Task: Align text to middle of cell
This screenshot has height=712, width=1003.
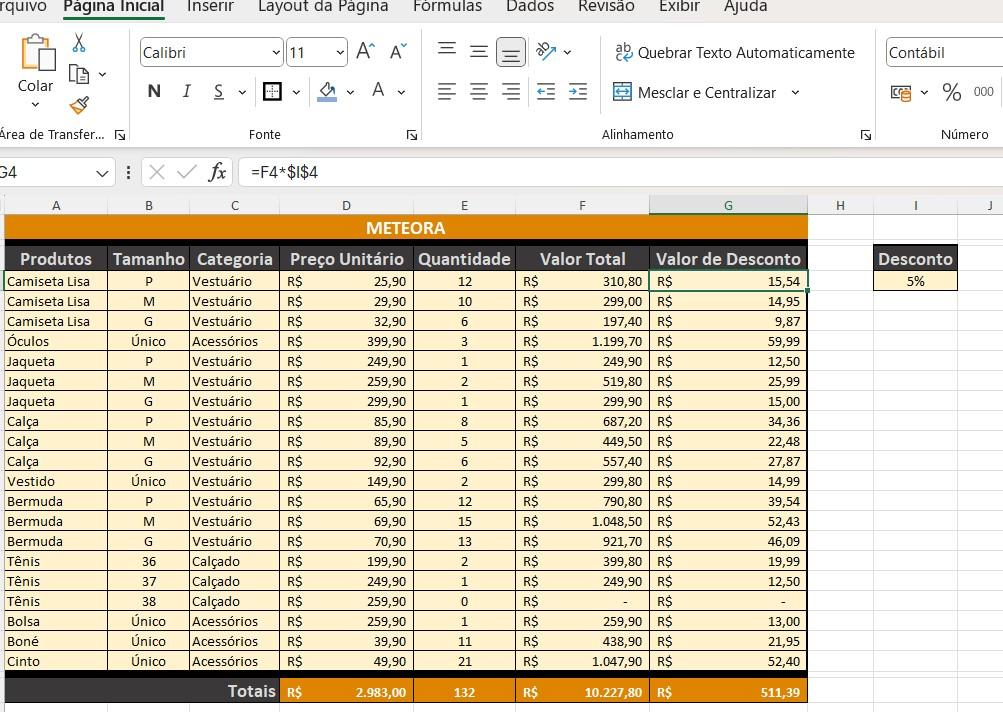Action: click(x=478, y=52)
